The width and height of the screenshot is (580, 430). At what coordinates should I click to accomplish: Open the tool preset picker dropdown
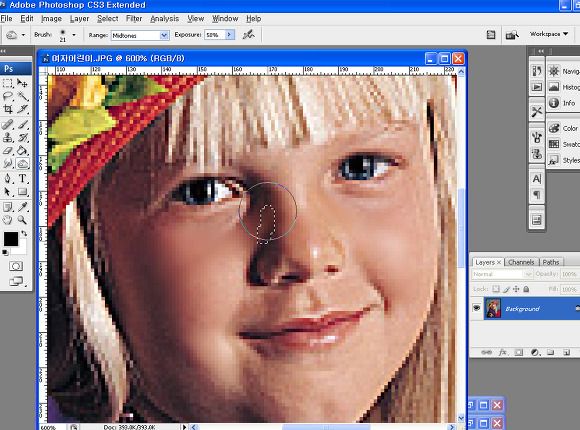pos(23,35)
